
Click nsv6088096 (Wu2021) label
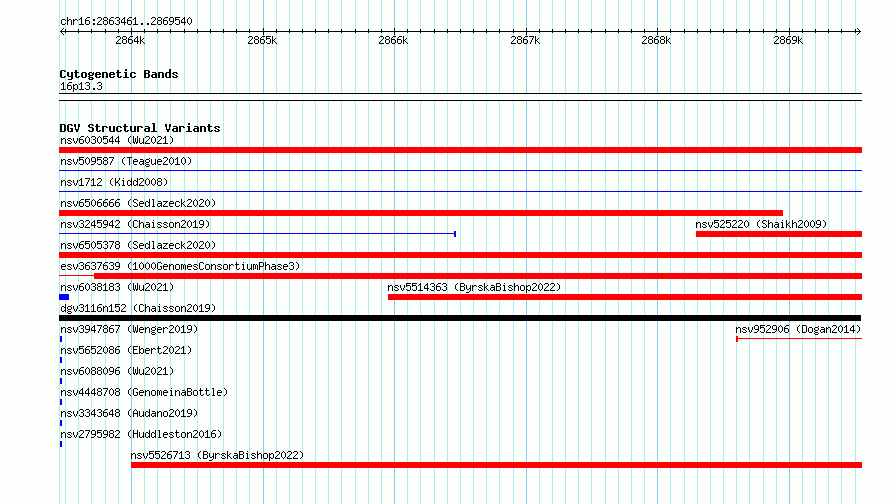(117, 371)
